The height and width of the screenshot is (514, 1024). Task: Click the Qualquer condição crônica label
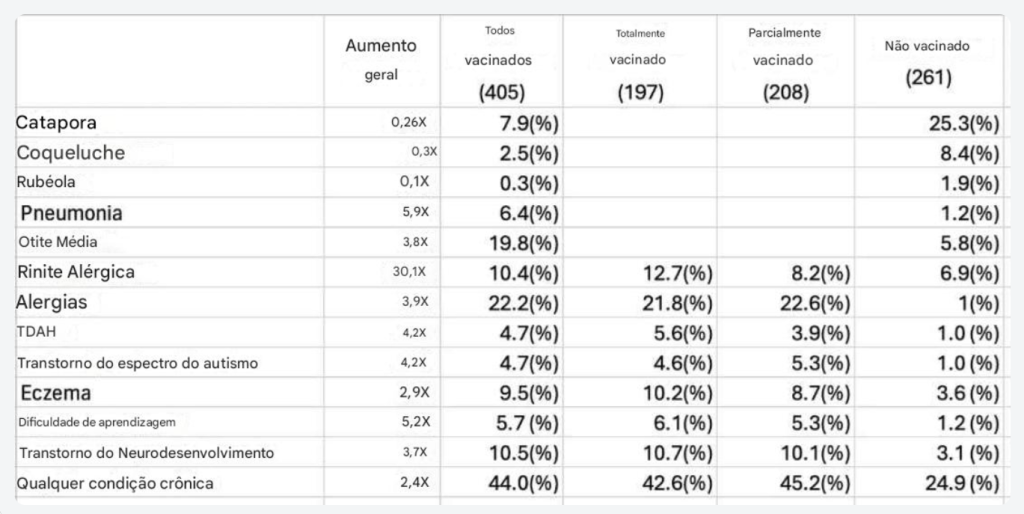click(x=115, y=484)
